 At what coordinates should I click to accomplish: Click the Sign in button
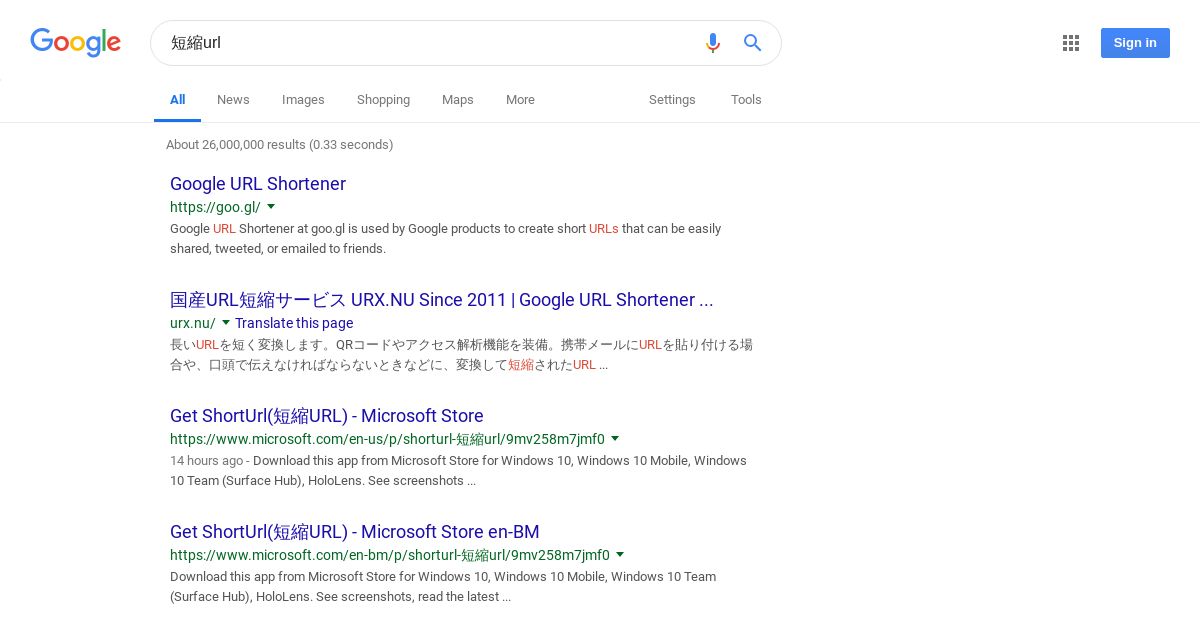click(x=1135, y=43)
